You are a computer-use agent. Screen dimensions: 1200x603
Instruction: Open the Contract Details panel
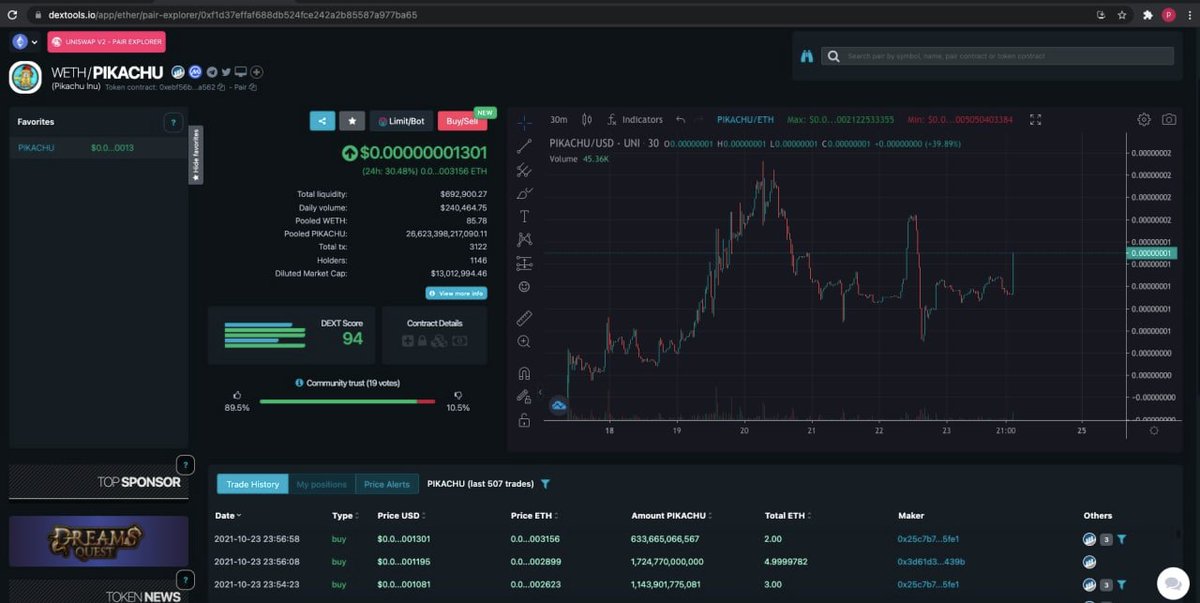pyautogui.click(x=435, y=335)
